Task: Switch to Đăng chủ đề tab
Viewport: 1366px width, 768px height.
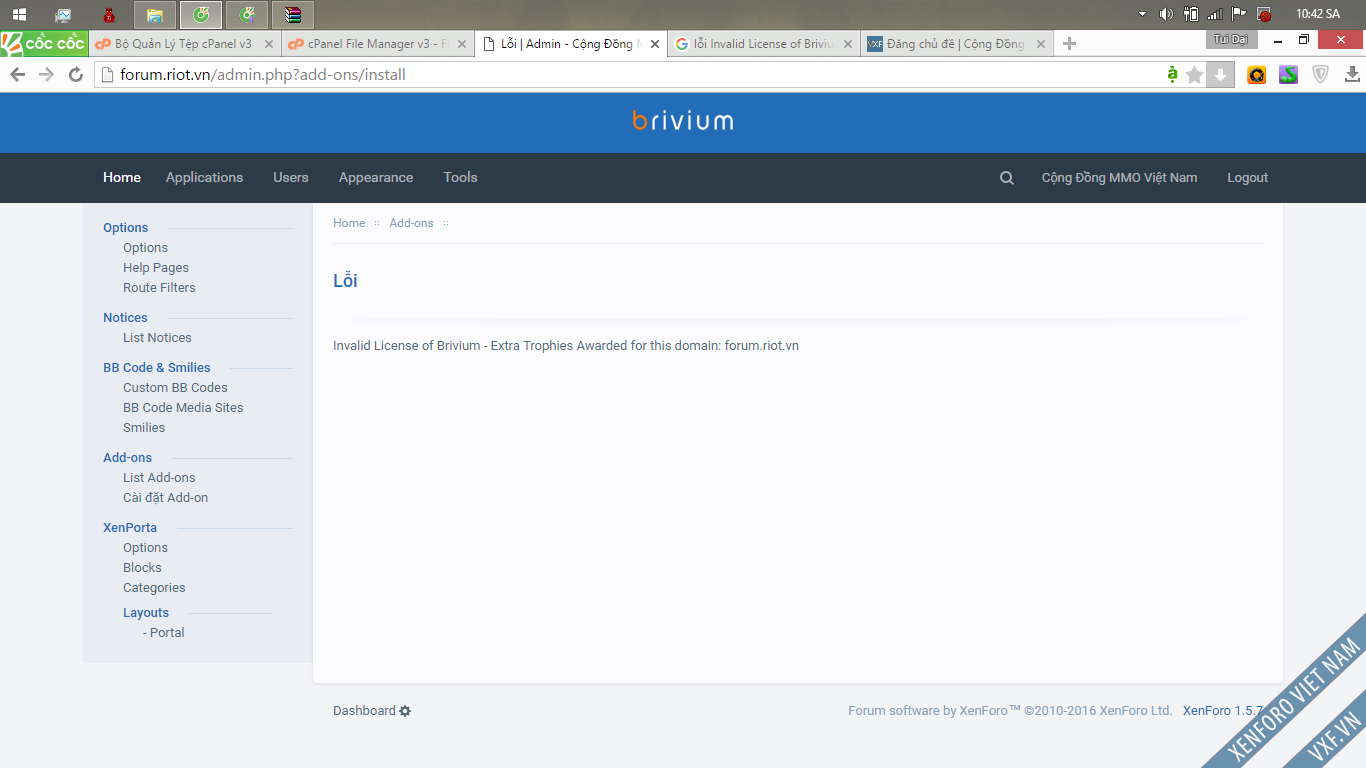Action: tap(956, 44)
